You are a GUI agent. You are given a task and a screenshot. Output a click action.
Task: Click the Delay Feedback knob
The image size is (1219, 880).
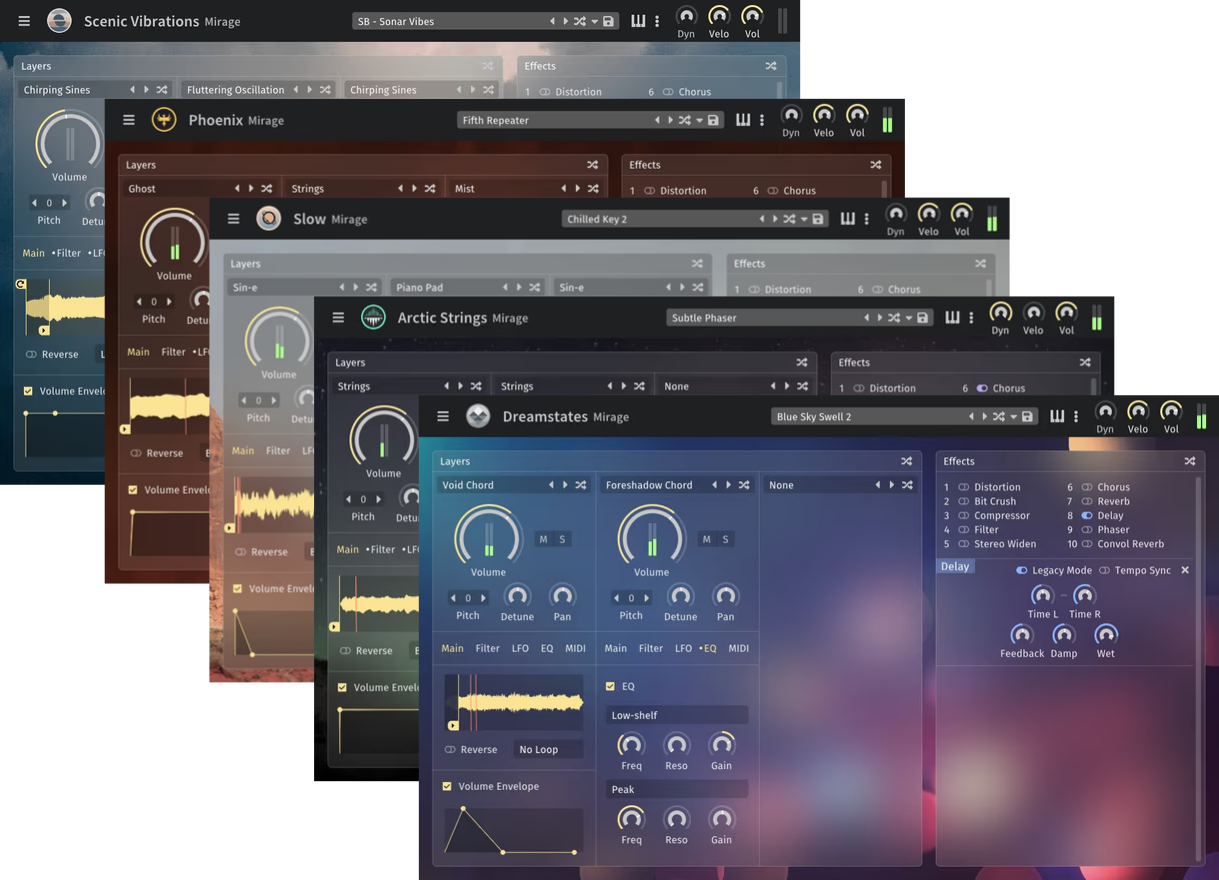1021,635
